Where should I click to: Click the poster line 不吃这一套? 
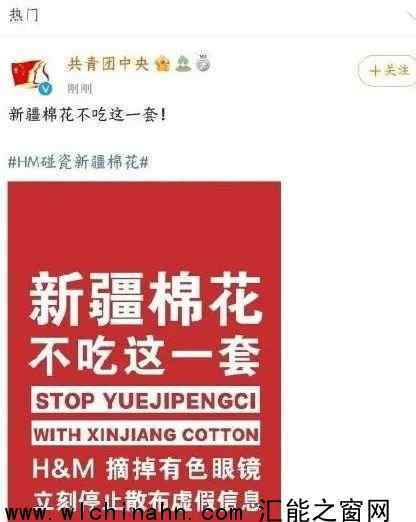click(145, 355)
